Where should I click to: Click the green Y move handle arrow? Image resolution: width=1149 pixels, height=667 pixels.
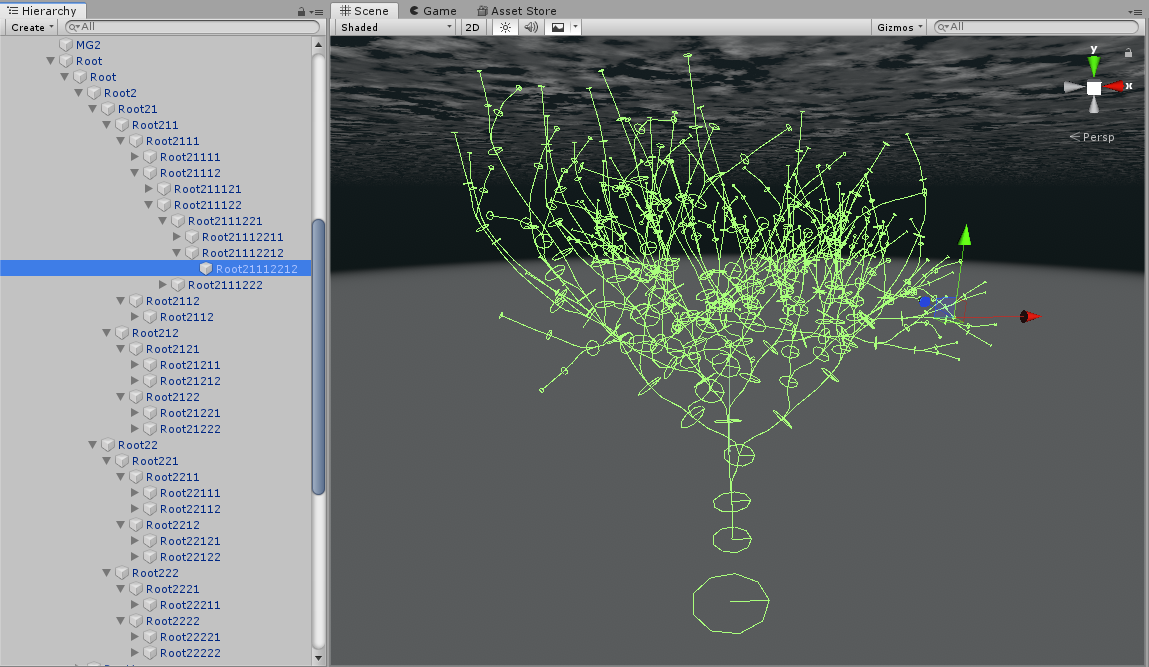click(965, 235)
